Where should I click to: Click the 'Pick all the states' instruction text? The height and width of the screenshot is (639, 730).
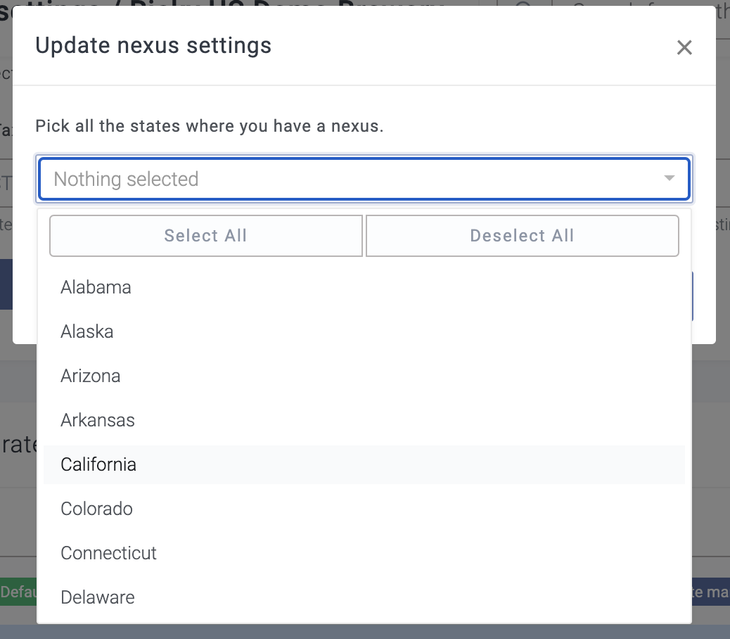209,126
